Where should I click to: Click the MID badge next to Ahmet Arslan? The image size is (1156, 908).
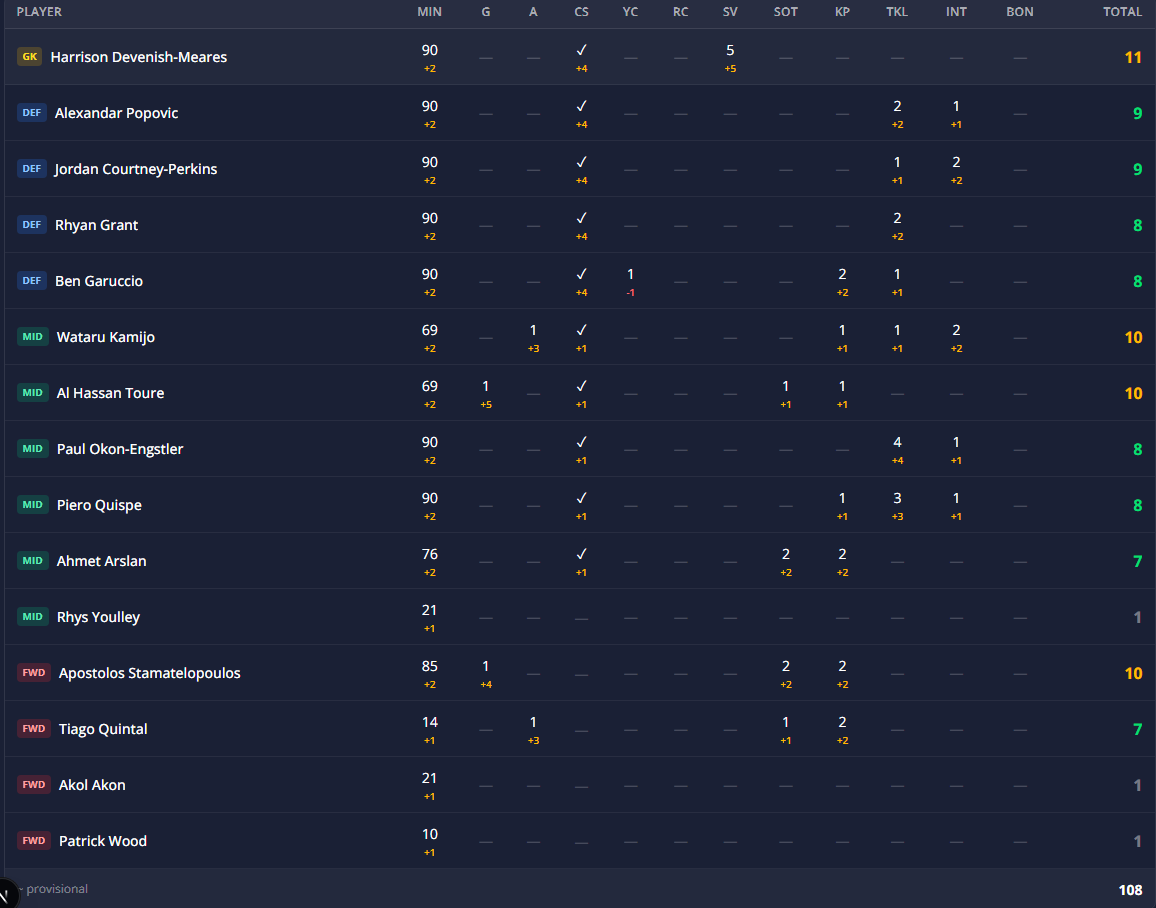pos(32,561)
